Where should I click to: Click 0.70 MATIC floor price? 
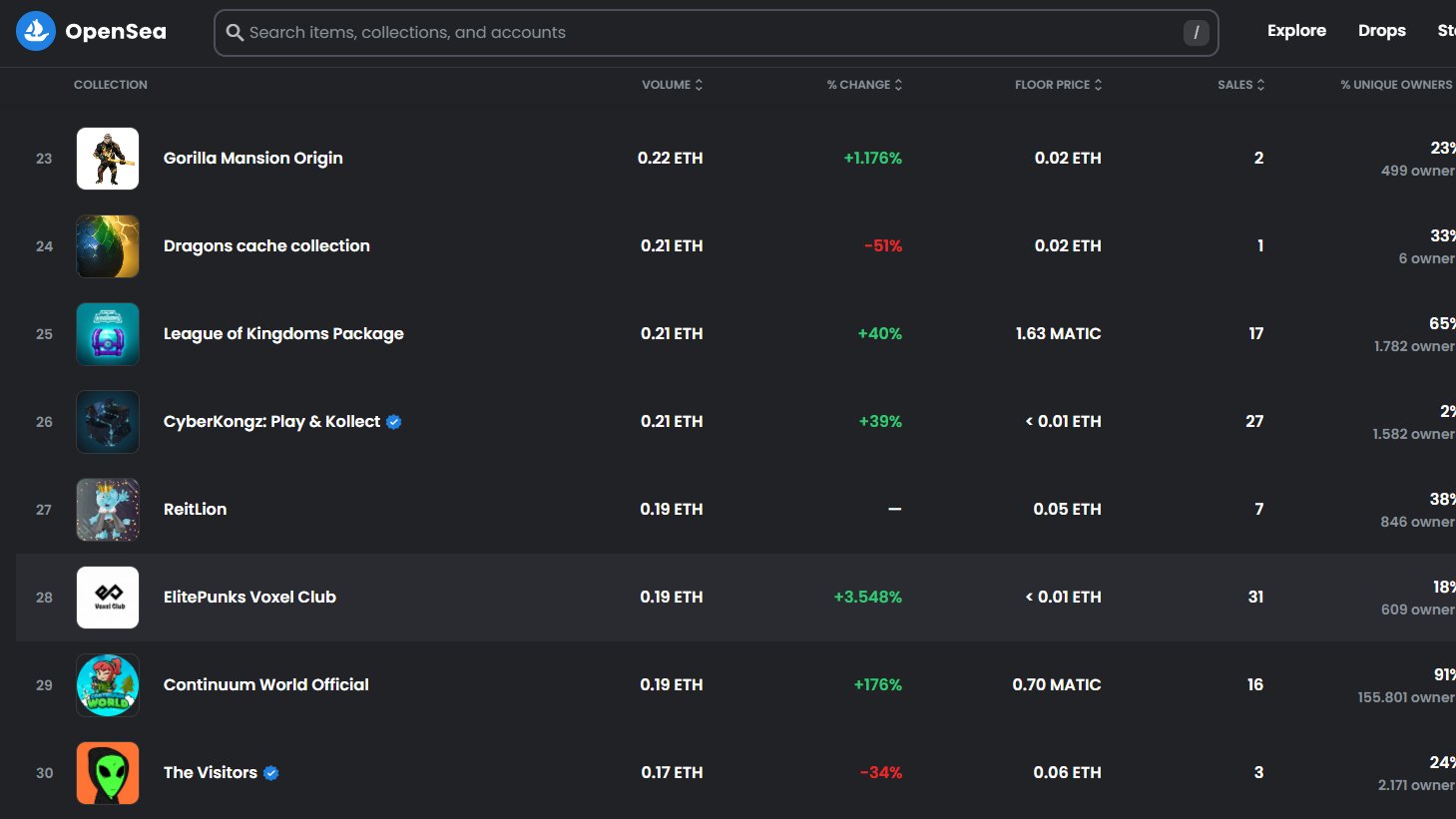pos(1057,684)
